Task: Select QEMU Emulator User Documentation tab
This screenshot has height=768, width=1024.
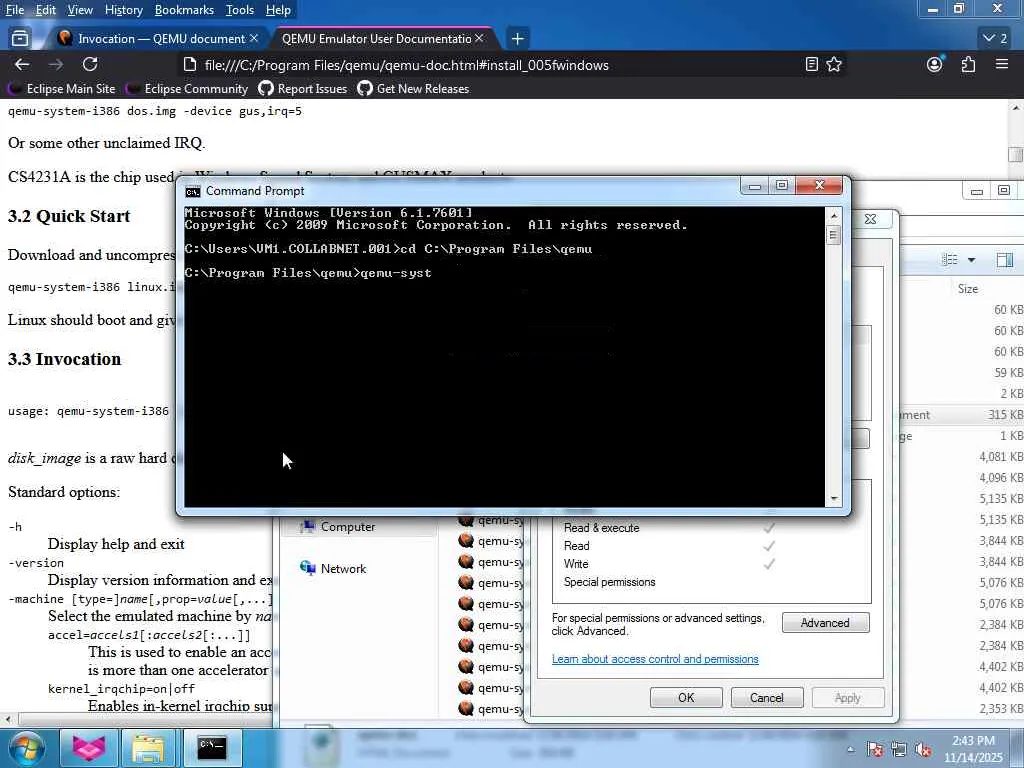Action: (376, 39)
